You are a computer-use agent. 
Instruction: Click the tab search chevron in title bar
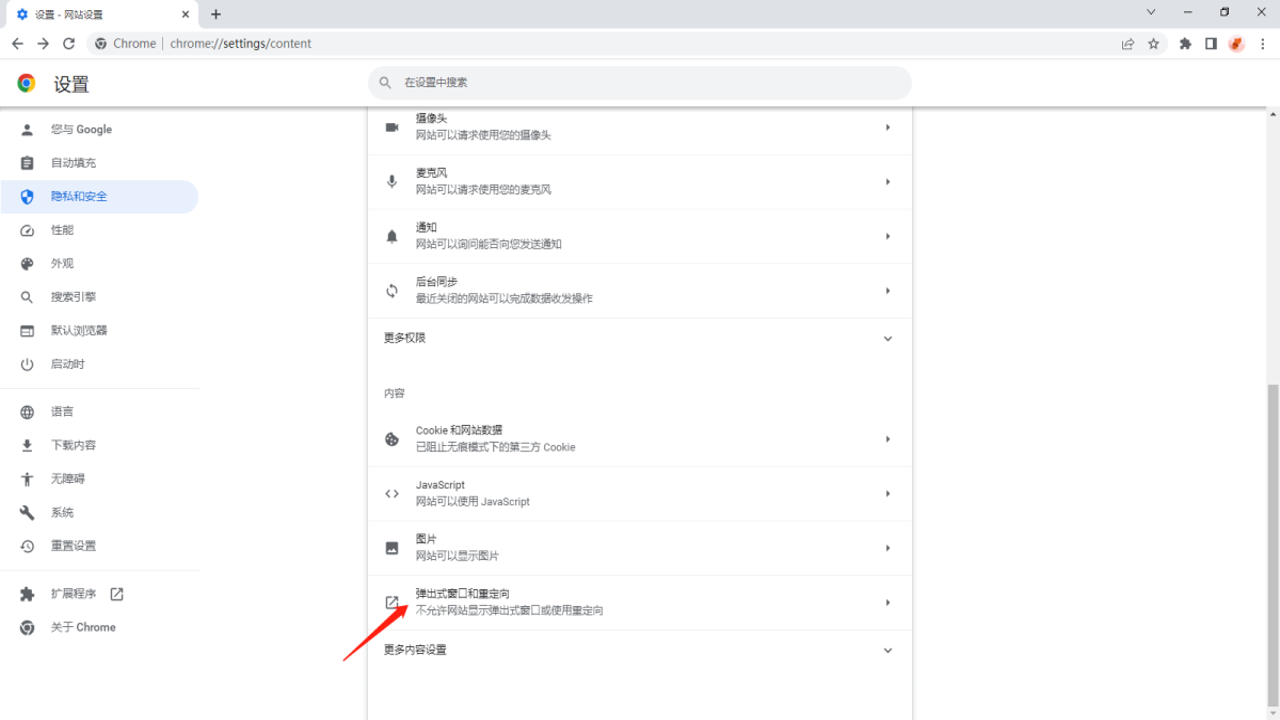[x=1151, y=12]
